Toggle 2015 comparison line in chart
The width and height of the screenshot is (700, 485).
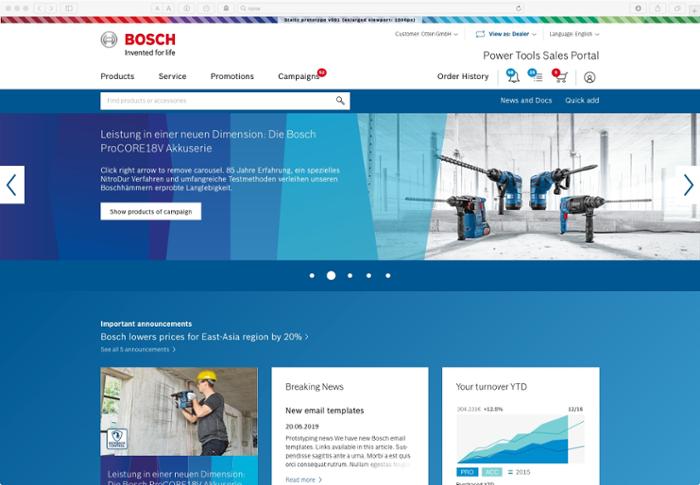click(x=519, y=472)
